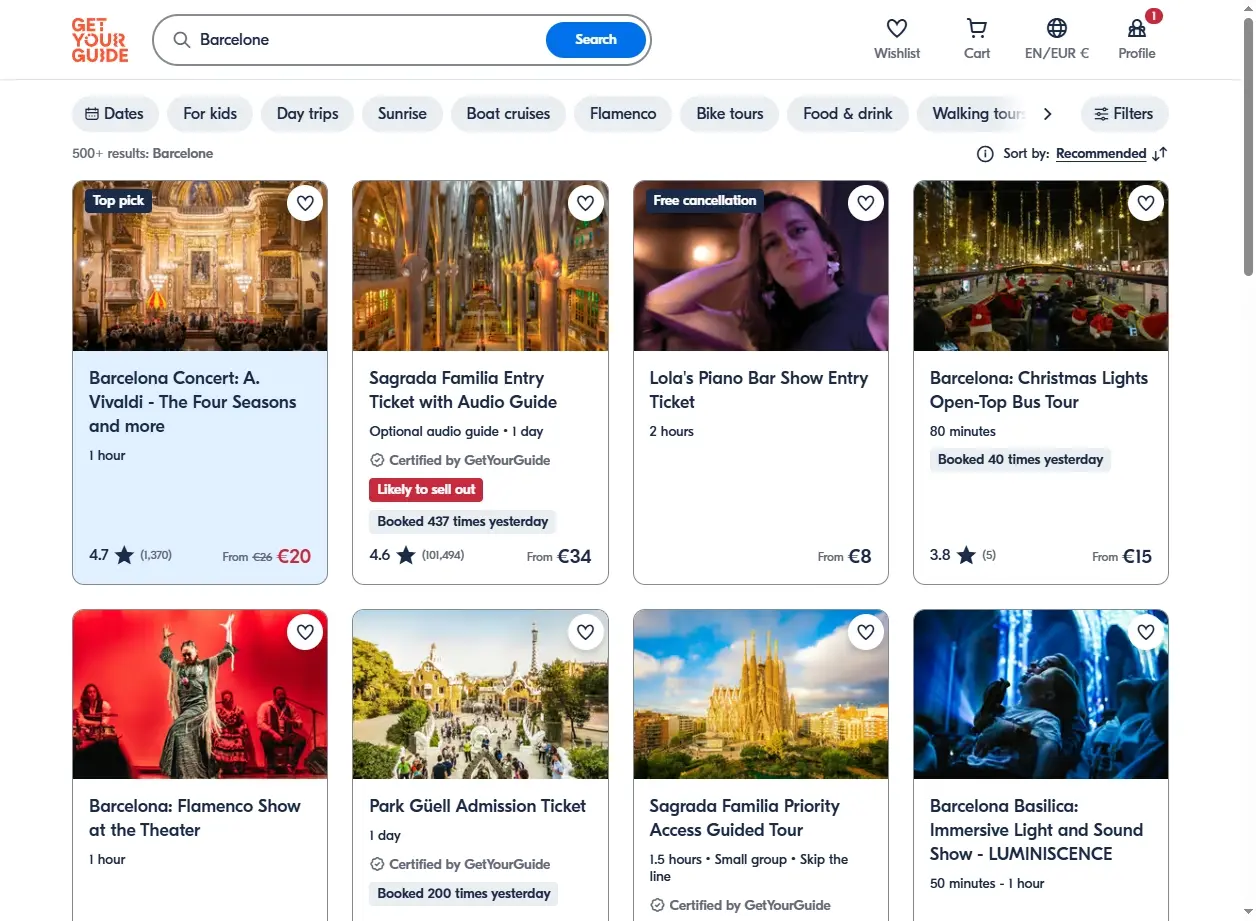
Task: Wishlist the Vivaldi Four Seasons concert
Action: [306, 203]
